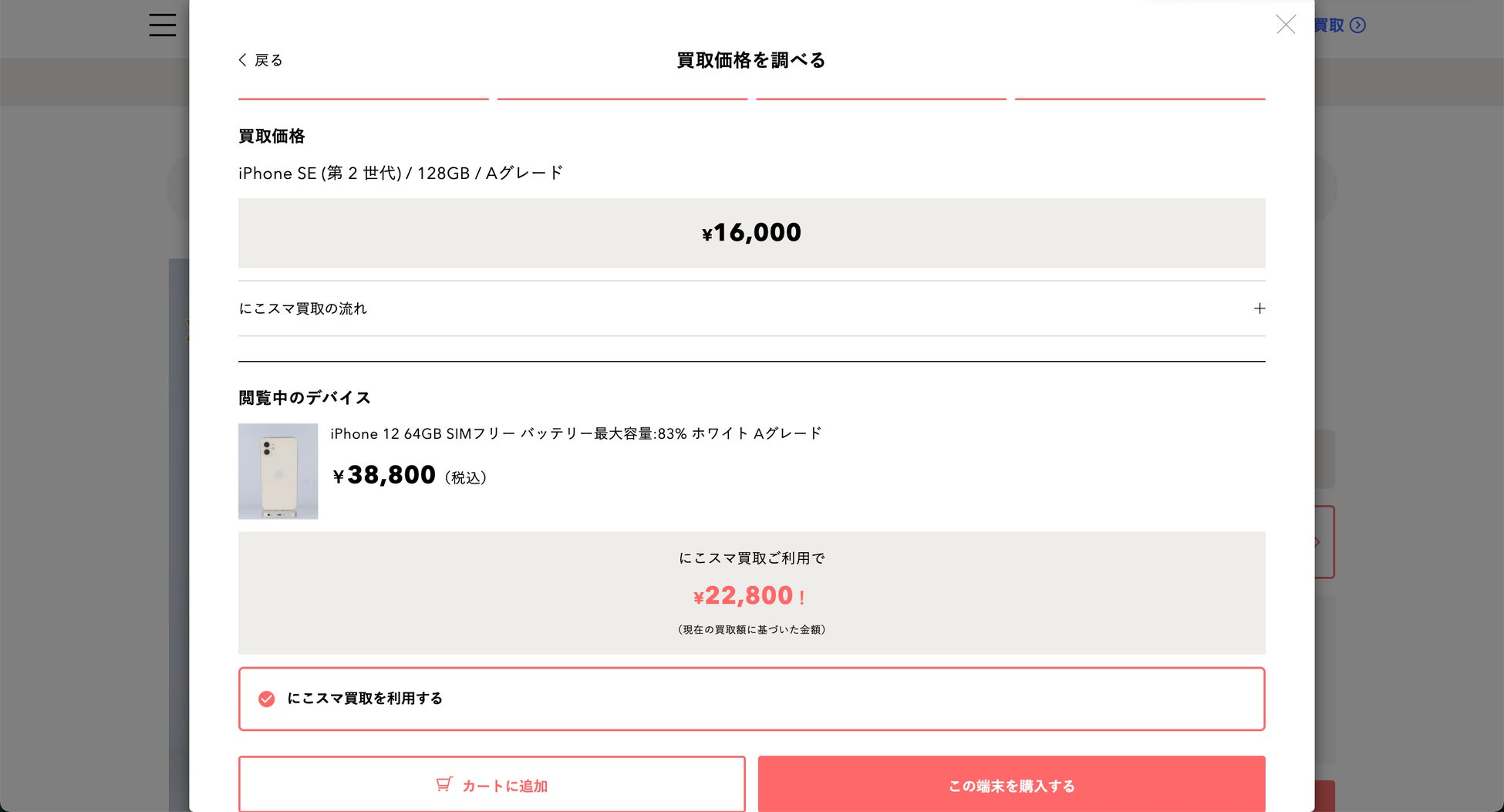Click the fourth progress step bar
Image resolution: width=1504 pixels, height=812 pixels.
pos(1139,99)
